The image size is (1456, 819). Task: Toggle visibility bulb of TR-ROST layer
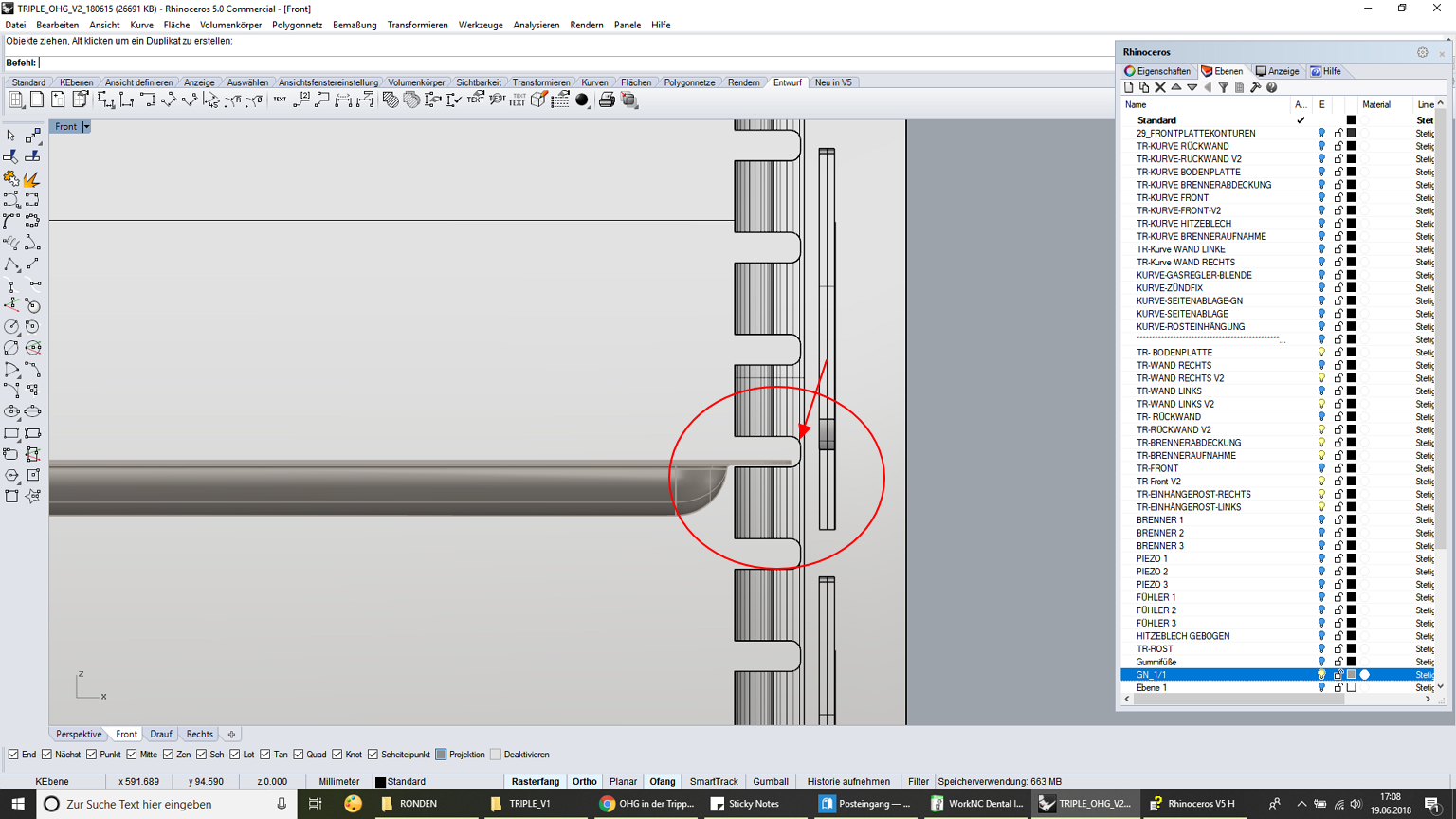click(1321, 649)
